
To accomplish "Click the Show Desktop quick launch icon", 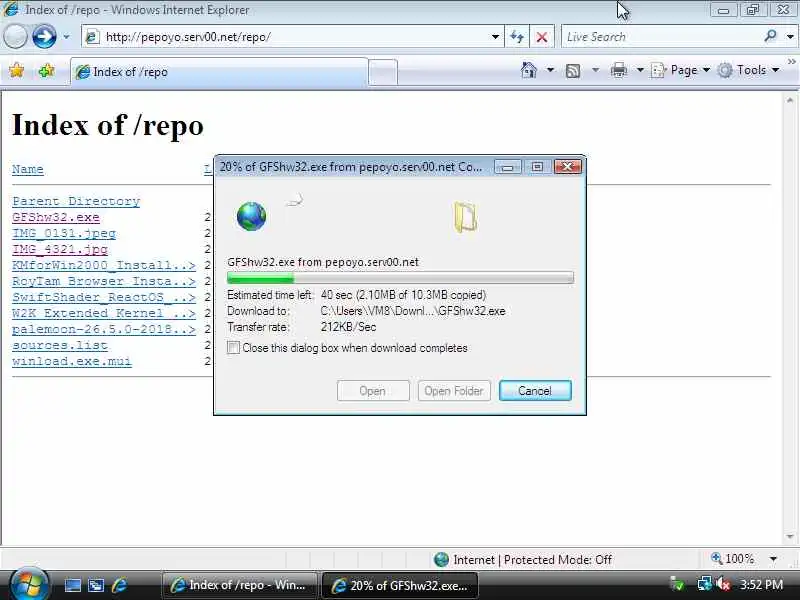I will tap(72, 585).
